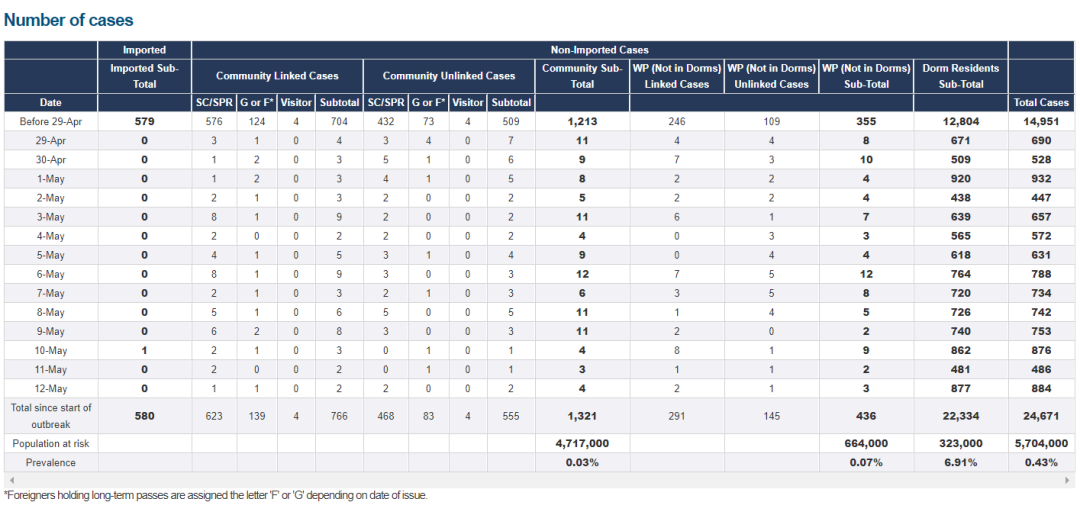
Task: Click the 'Imported' column group header
Action: point(144,49)
